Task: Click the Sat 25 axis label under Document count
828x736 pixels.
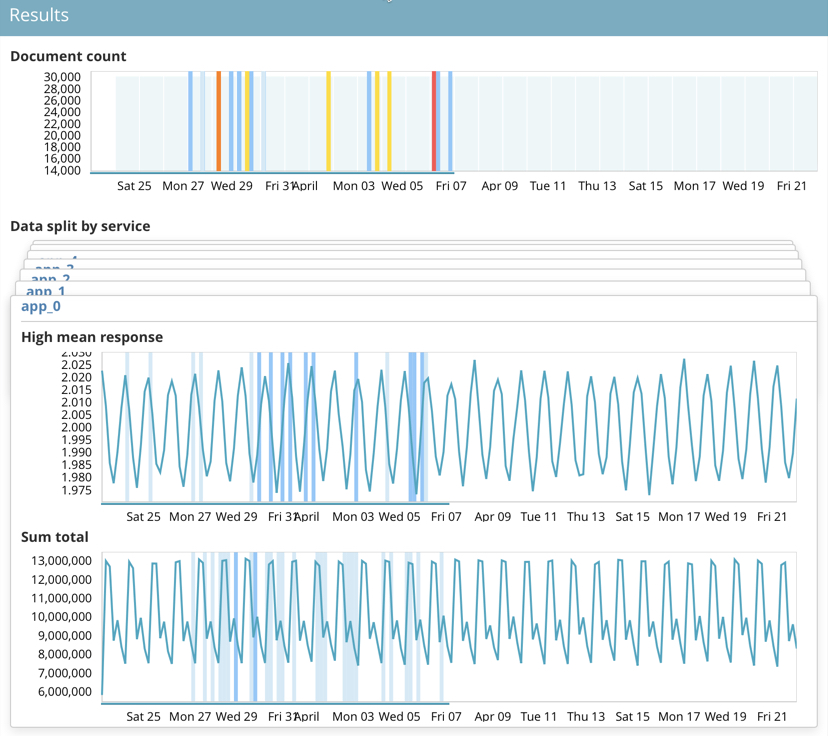Action: (x=135, y=185)
